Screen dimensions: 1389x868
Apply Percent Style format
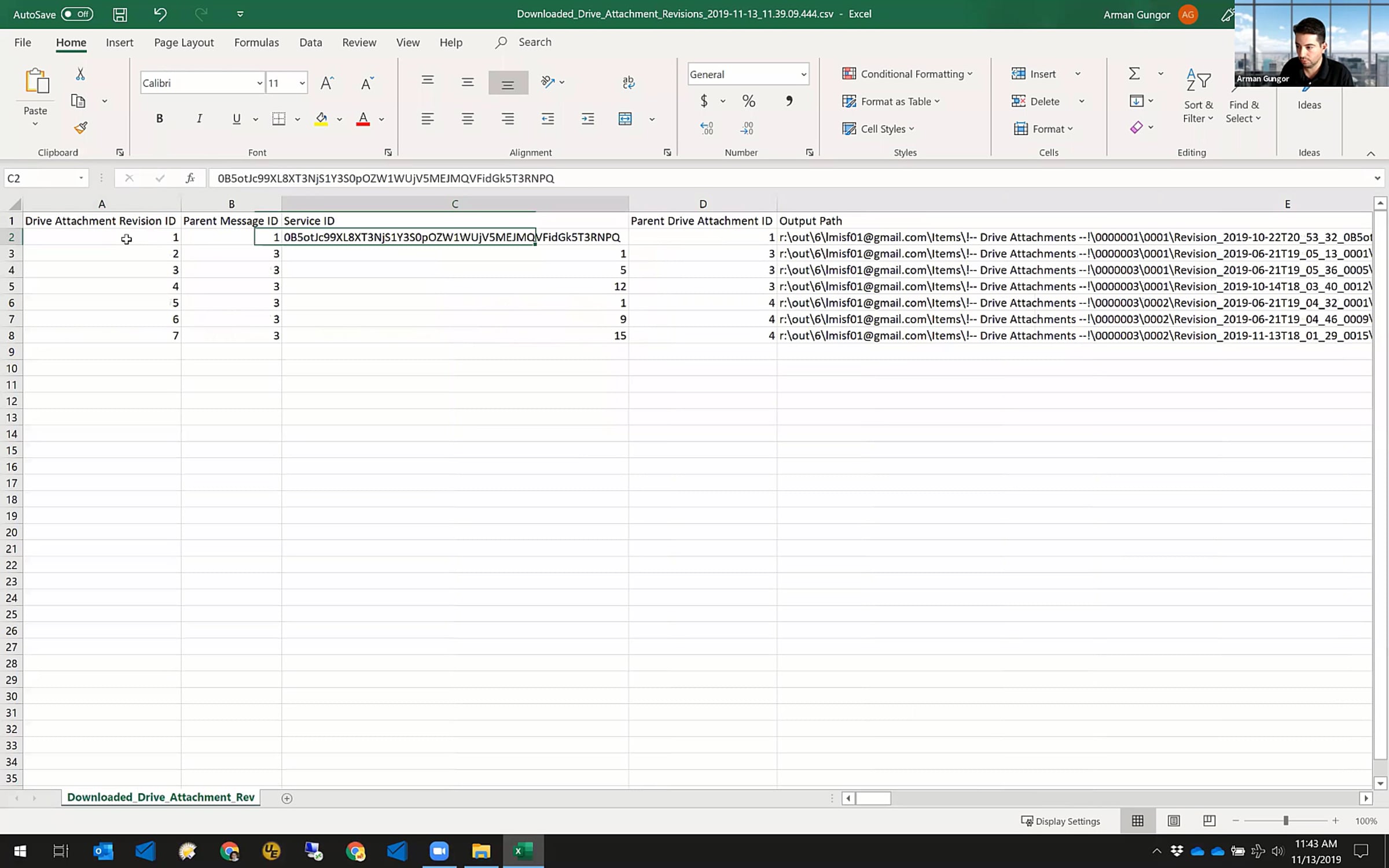748,101
